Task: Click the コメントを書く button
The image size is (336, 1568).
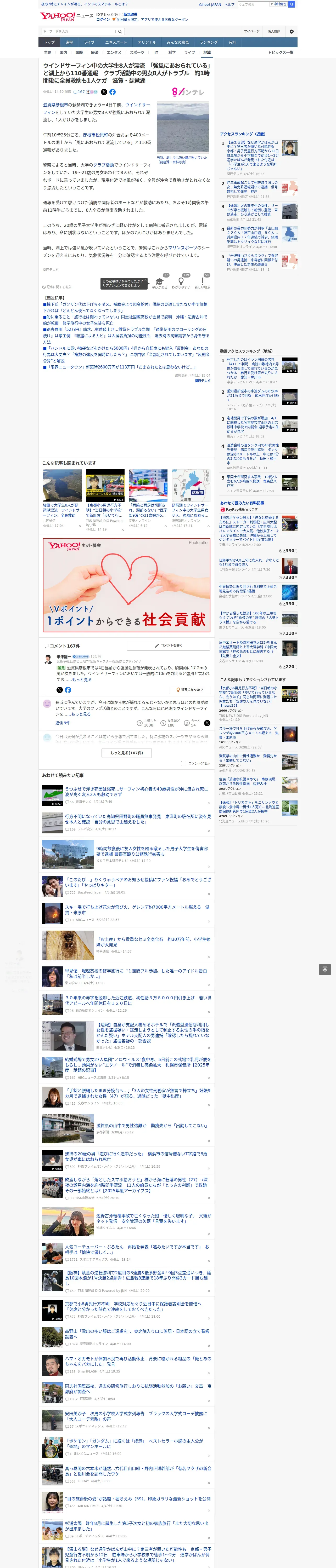Action: [x=168, y=645]
